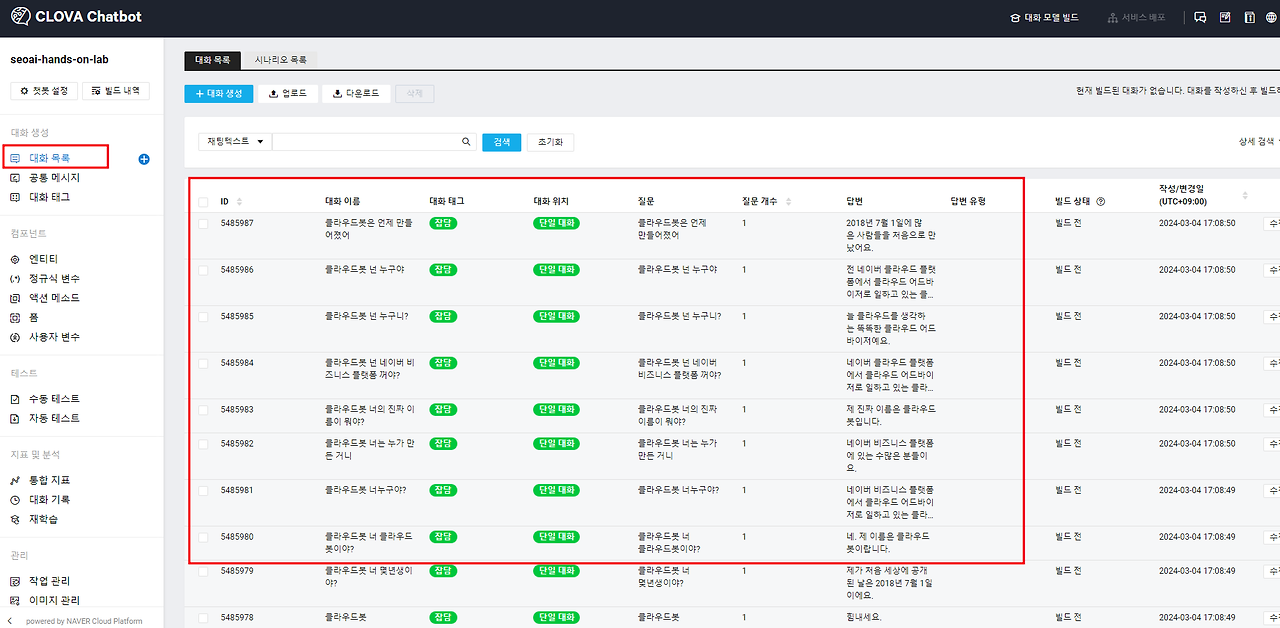Click the globe language icon in header

(x=1273, y=18)
